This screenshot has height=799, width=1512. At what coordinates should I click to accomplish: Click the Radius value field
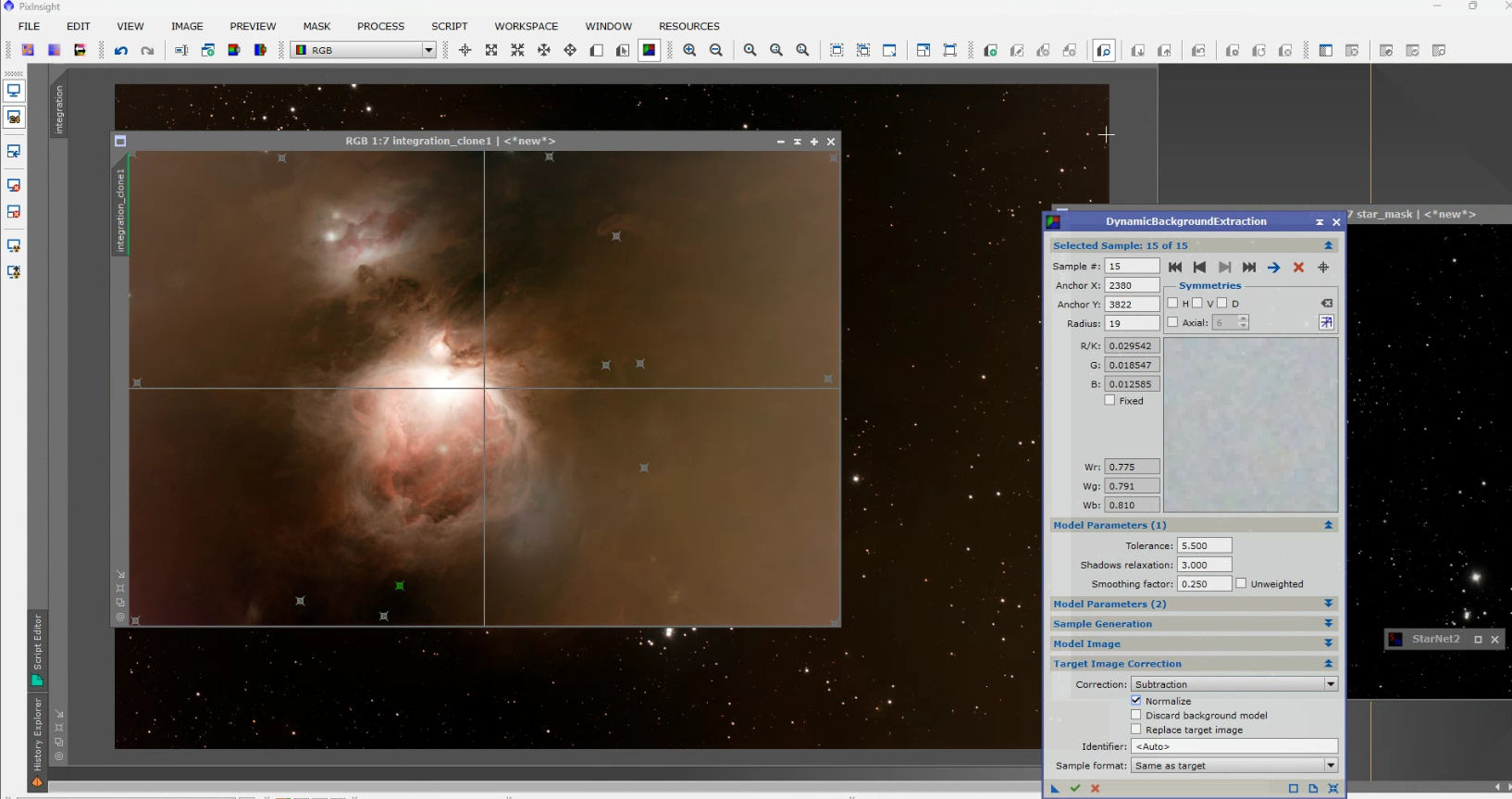pyautogui.click(x=1132, y=323)
